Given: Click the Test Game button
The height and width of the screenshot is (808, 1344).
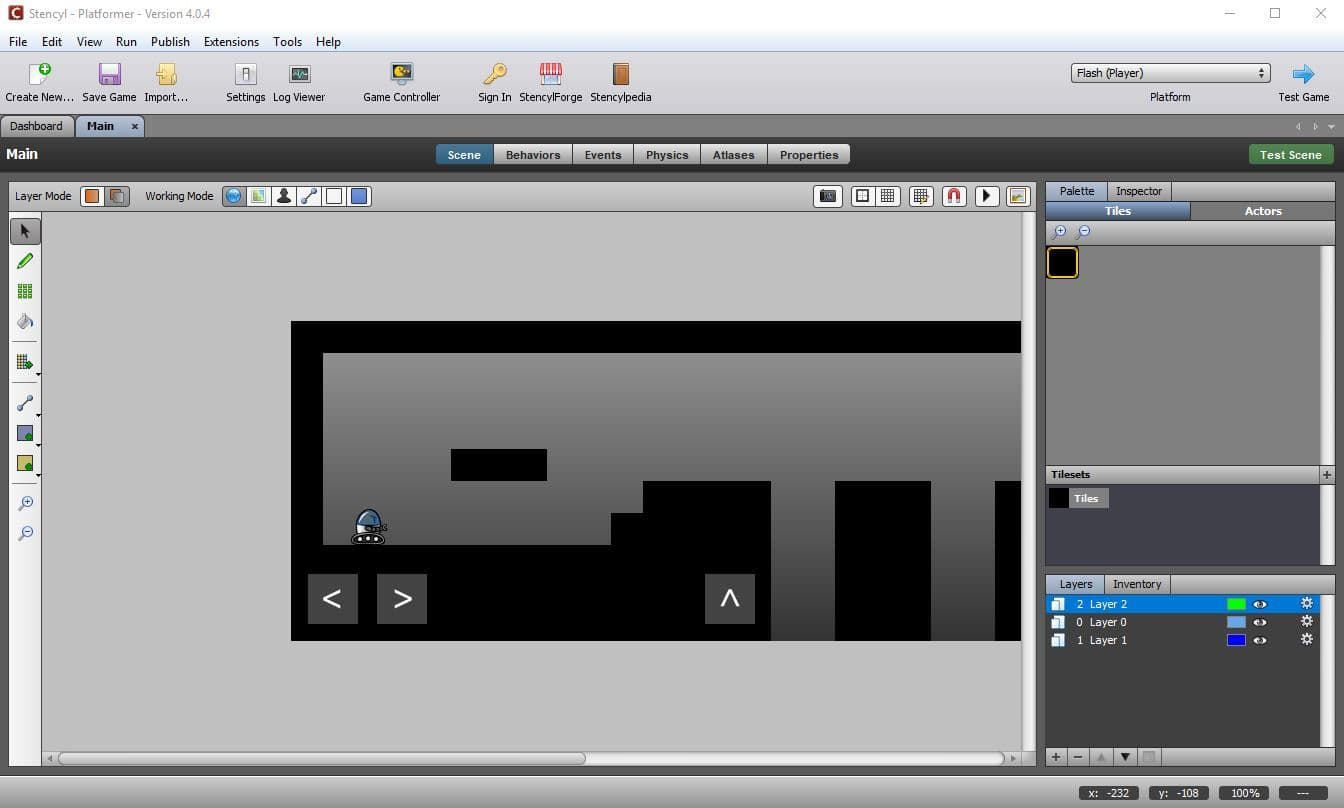Looking at the screenshot, I should (1304, 82).
